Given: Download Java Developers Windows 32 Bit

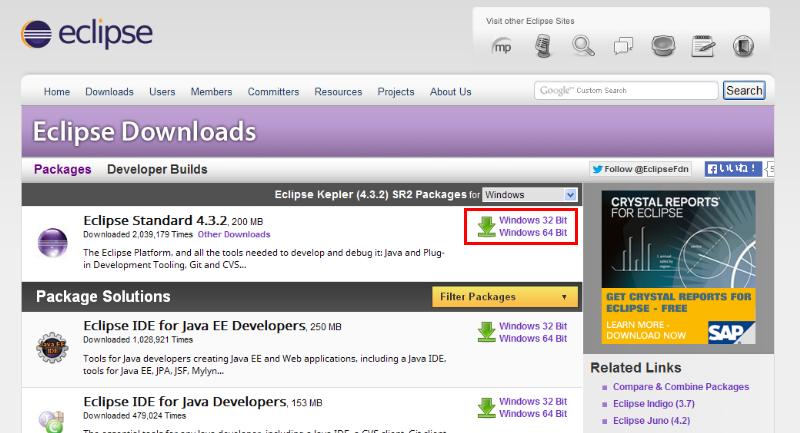Looking at the screenshot, I should [x=533, y=402].
